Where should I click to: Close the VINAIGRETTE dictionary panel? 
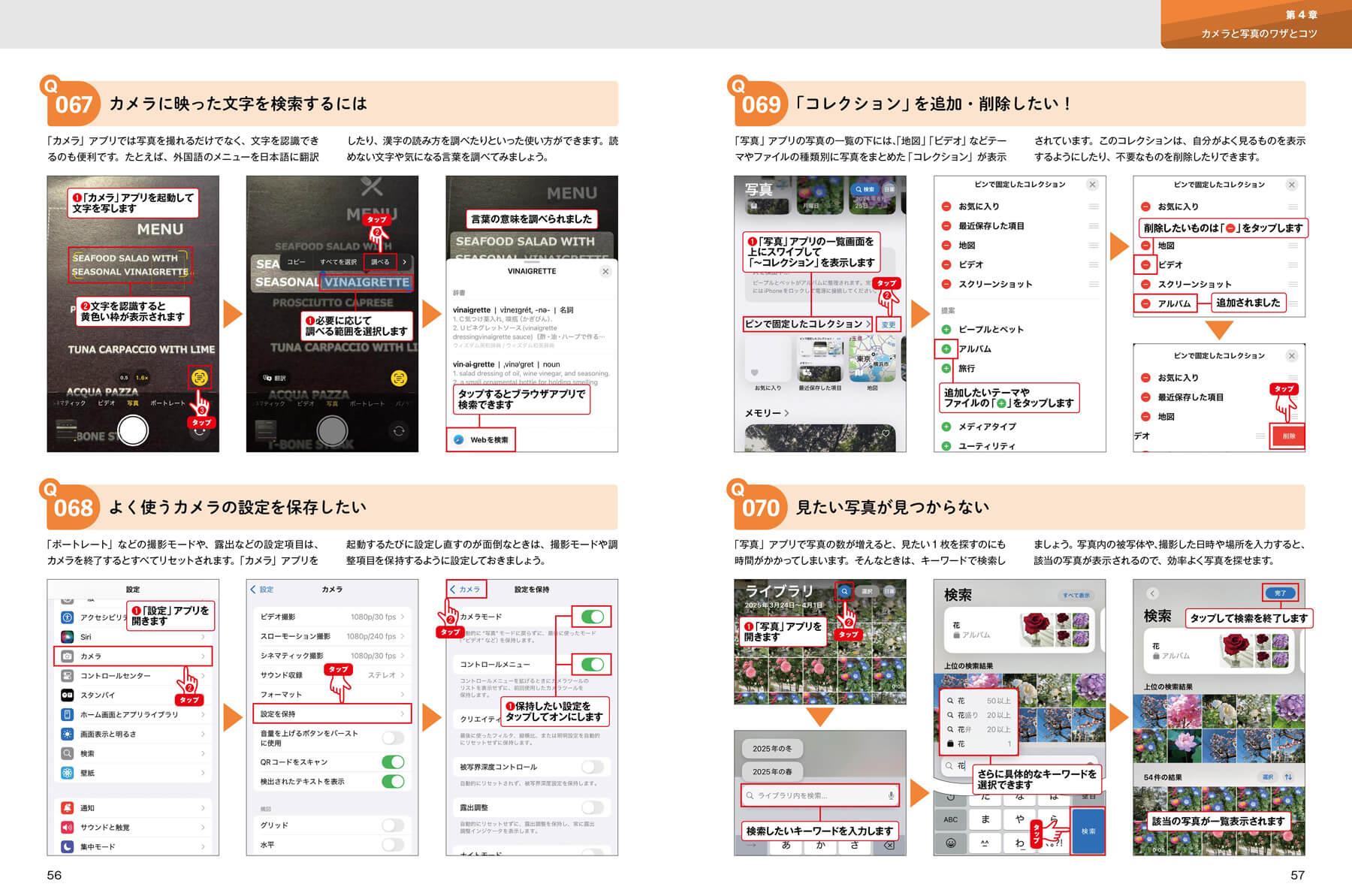(x=605, y=271)
